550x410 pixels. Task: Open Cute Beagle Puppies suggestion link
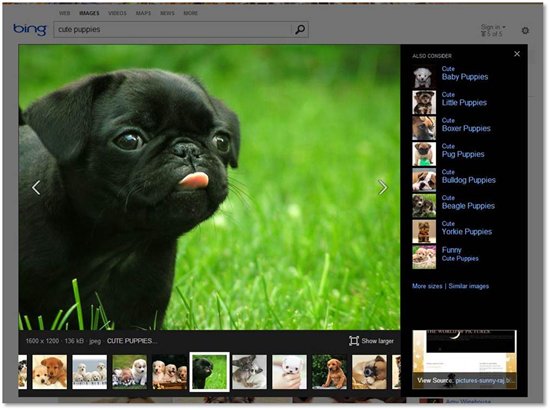[x=468, y=202]
